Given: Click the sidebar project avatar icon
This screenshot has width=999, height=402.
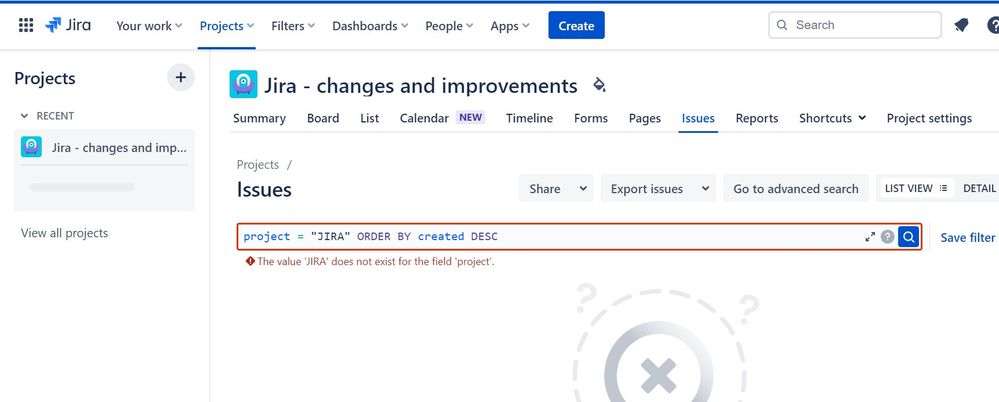Looking at the screenshot, I should (x=31, y=147).
